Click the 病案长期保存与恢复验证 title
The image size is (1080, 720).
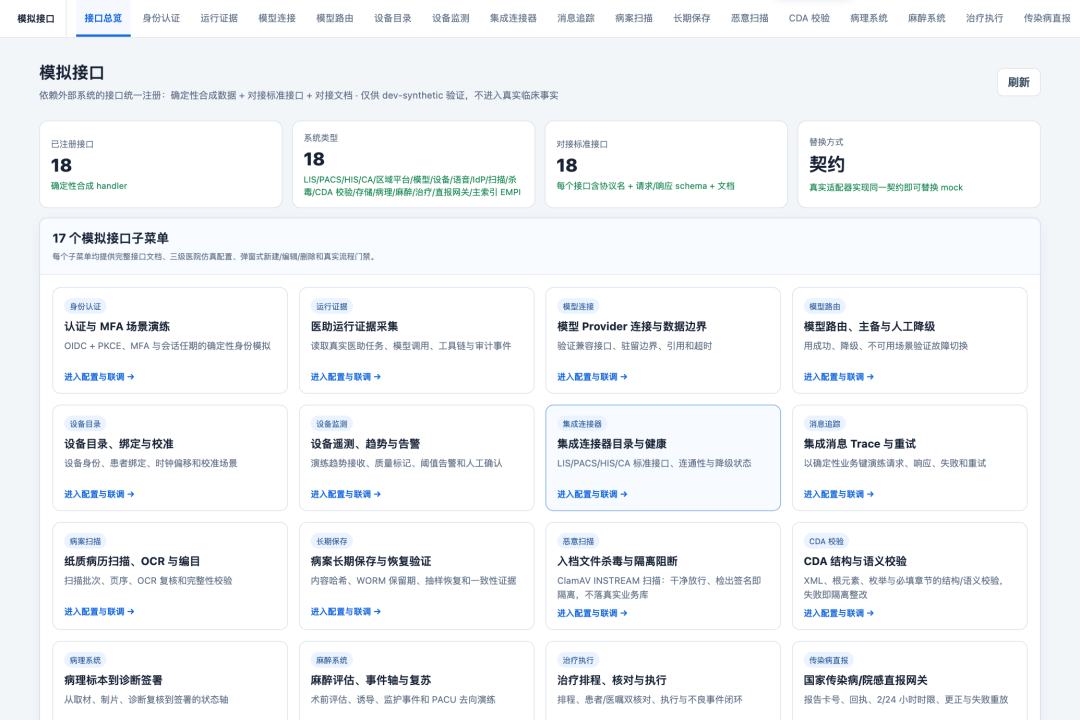pyautogui.click(x=371, y=561)
